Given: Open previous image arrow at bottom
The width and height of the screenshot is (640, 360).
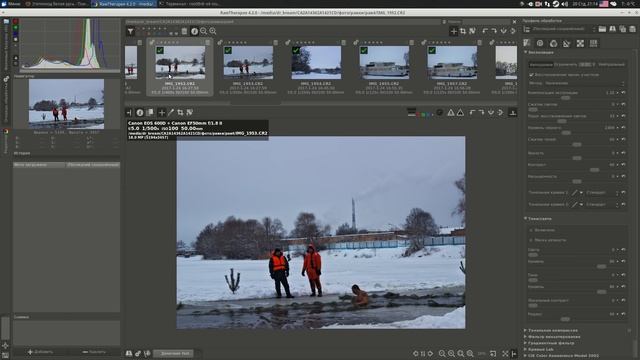Looking at the screenshot, I should [416, 353].
